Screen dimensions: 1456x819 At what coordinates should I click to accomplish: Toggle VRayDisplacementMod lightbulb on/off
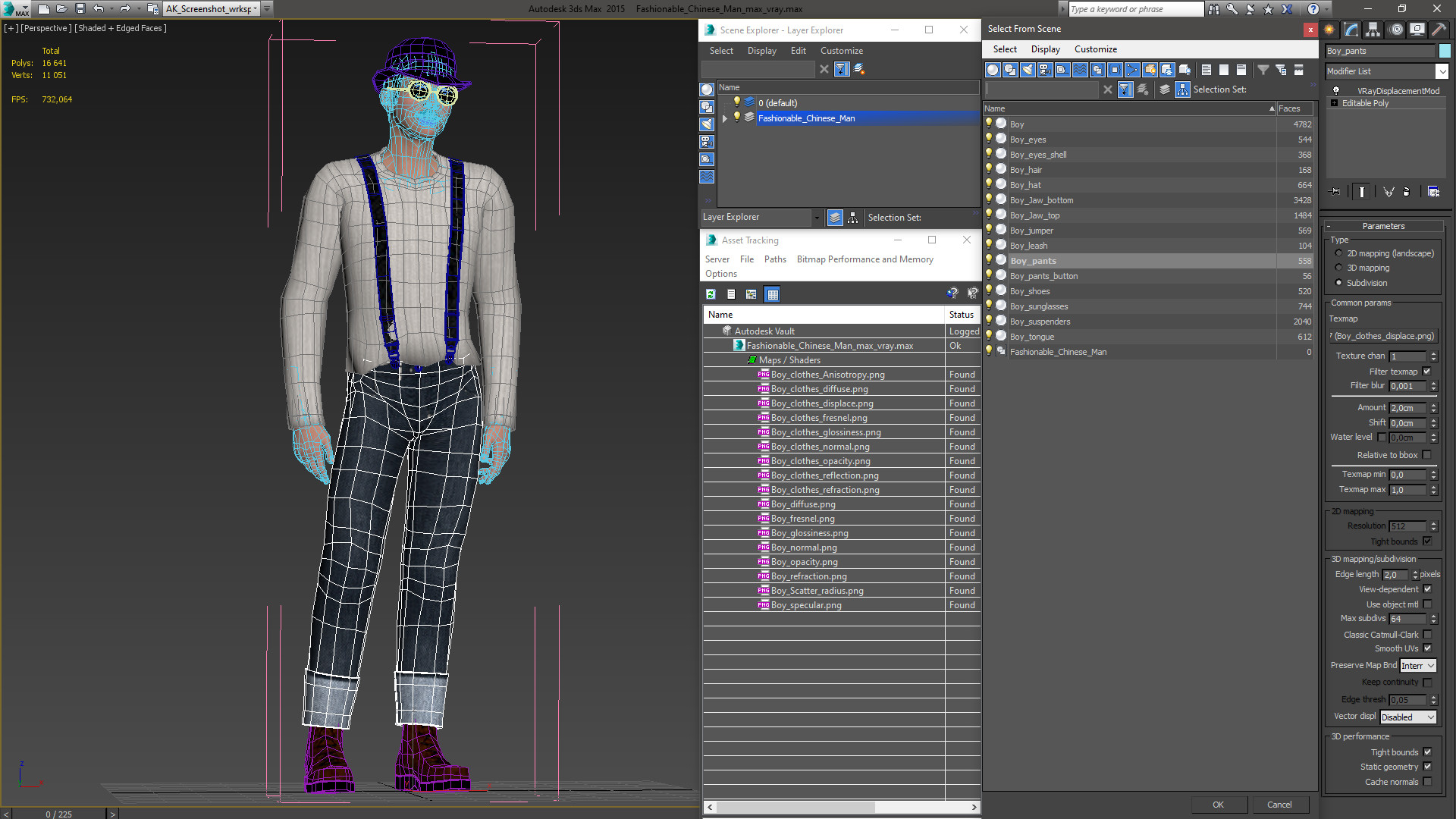click(1336, 90)
